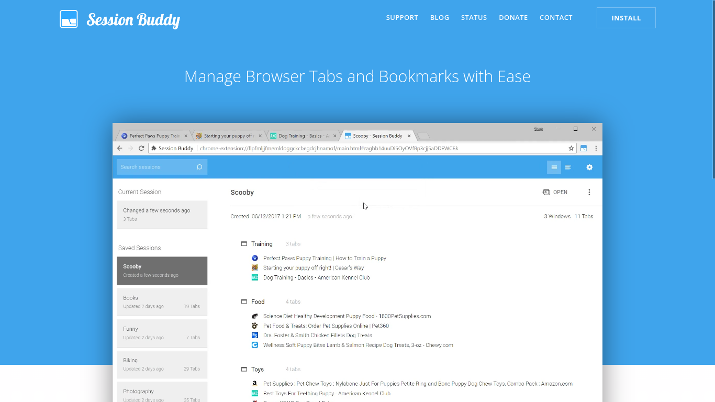The width and height of the screenshot is (715, 402).
Task: Open the Funny saved session
Action: (x=162, y=333)
